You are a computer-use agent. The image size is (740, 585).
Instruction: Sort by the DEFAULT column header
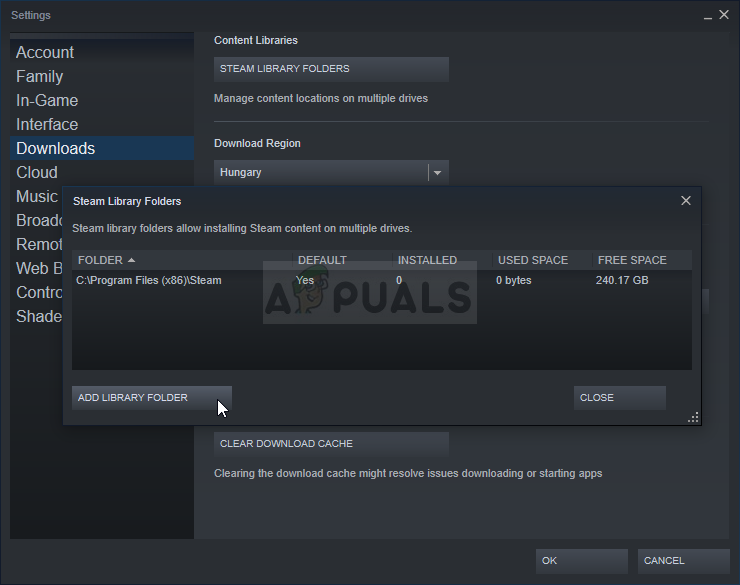(x=342, y=260)
